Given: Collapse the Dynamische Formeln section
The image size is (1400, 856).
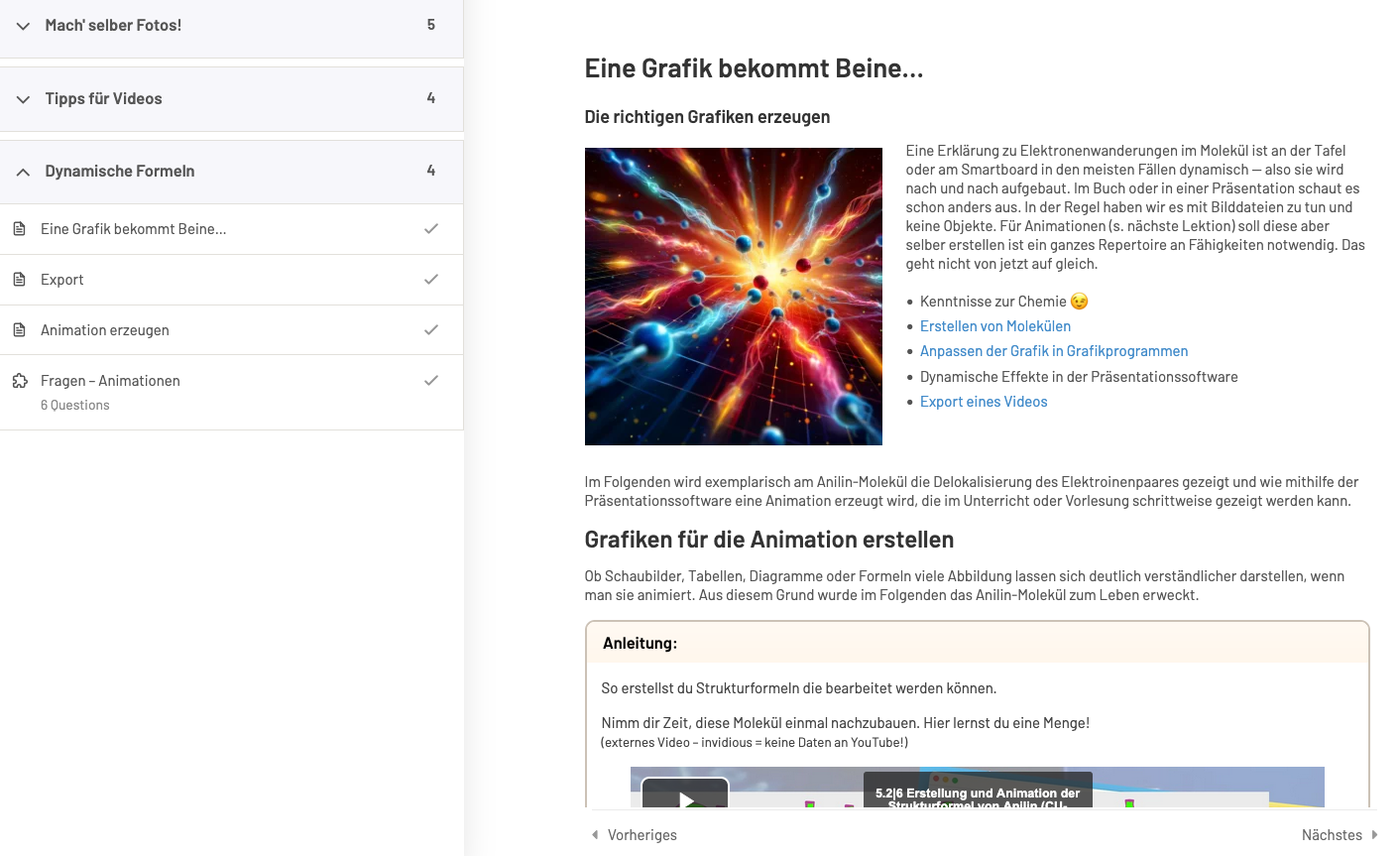Looking at the screenshot, I should click(23, 172).
